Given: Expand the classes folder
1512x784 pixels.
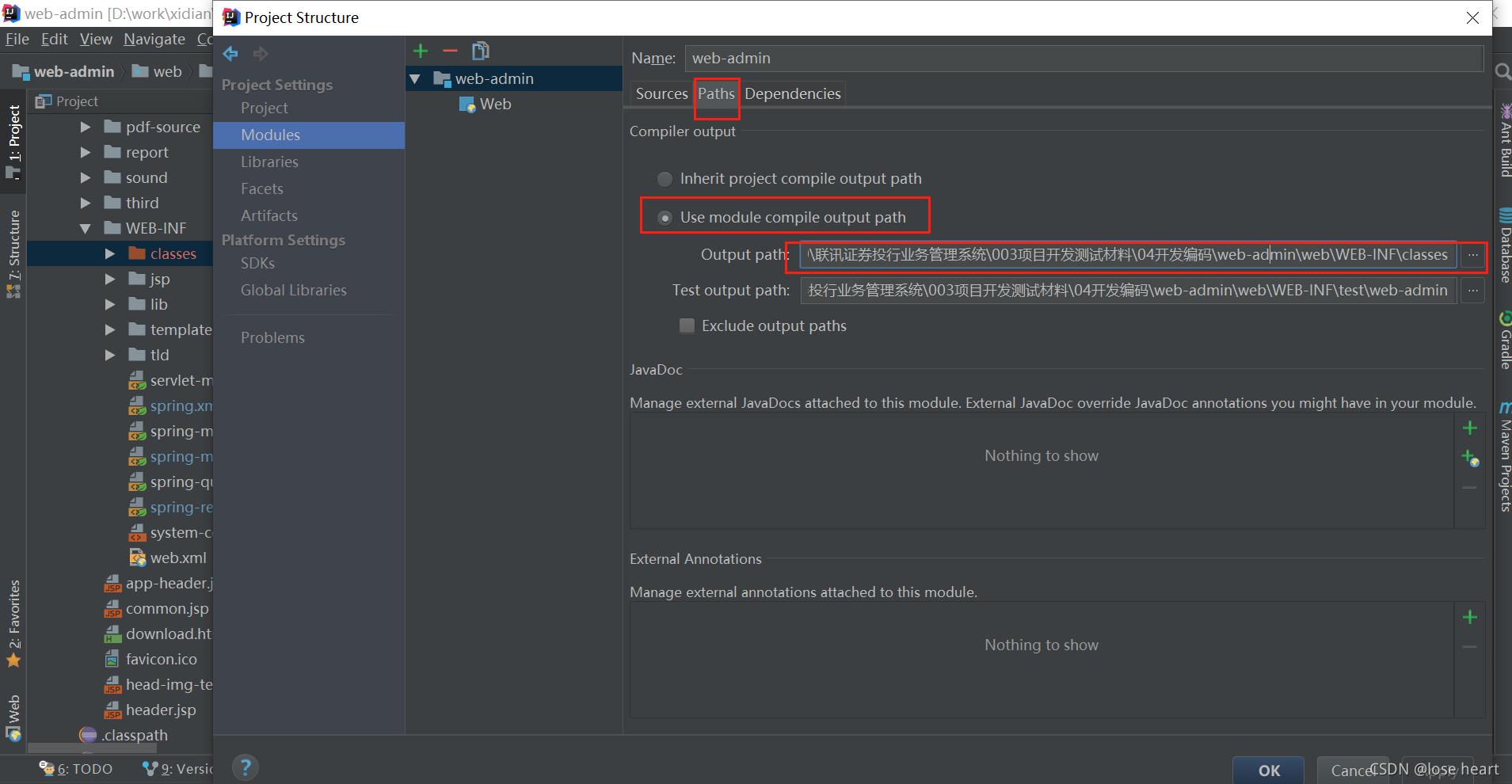Looking at the screenshot, I should pos(110,253).
